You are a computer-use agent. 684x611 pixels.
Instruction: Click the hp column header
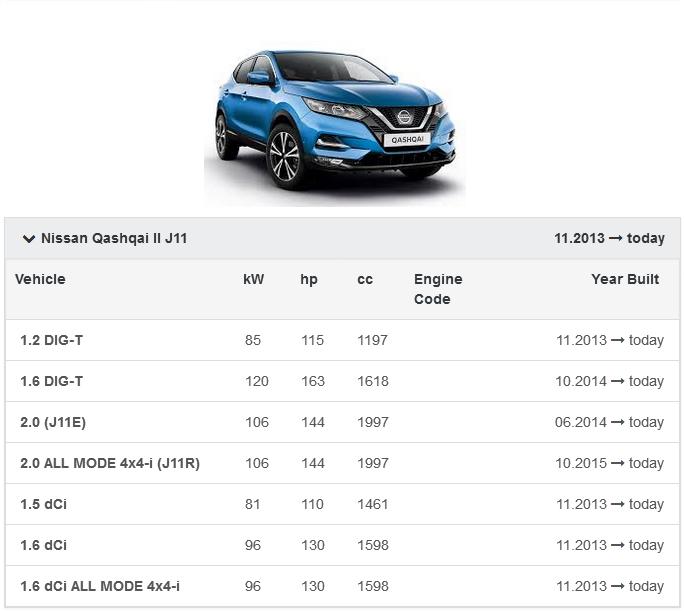pyautogui.click(x=309, y=279)
